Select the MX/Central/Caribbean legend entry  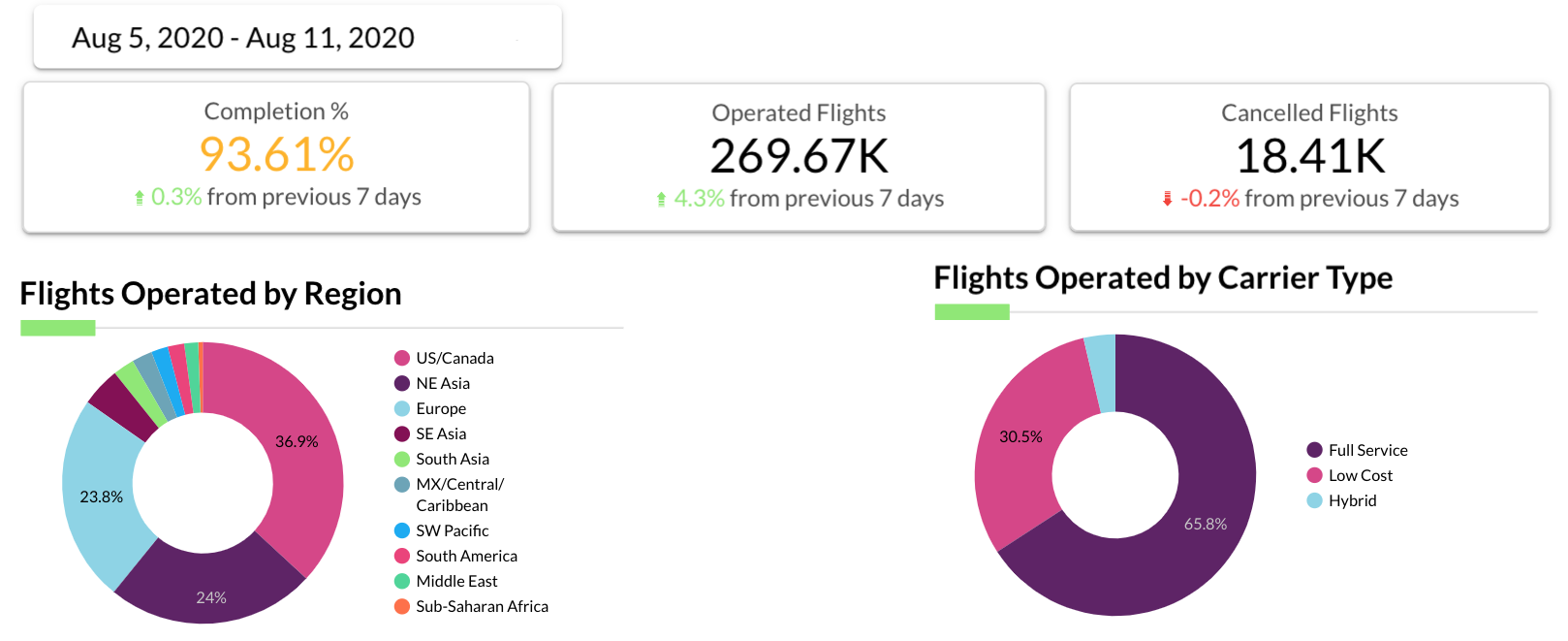450,495
